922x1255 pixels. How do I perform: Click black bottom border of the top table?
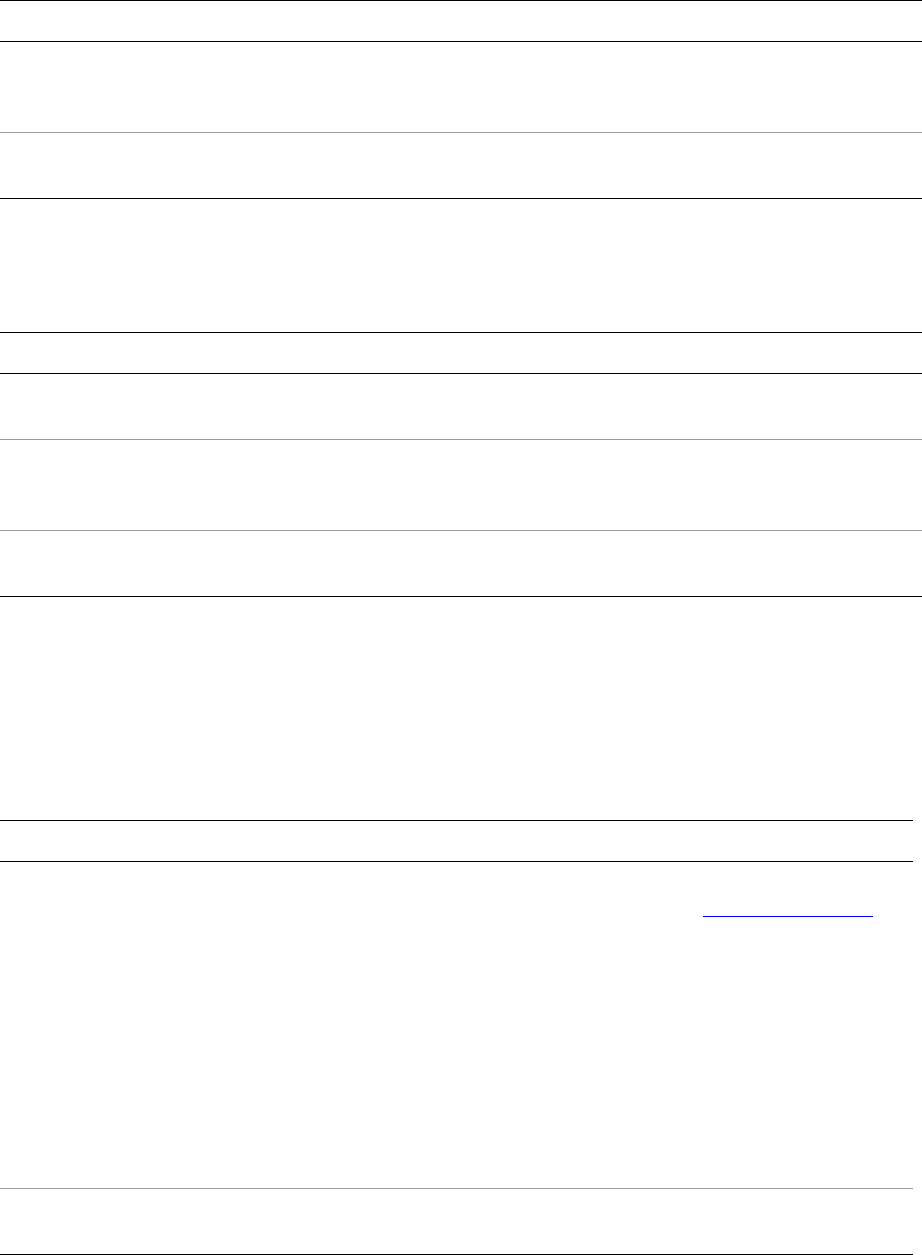pos(460,200)
